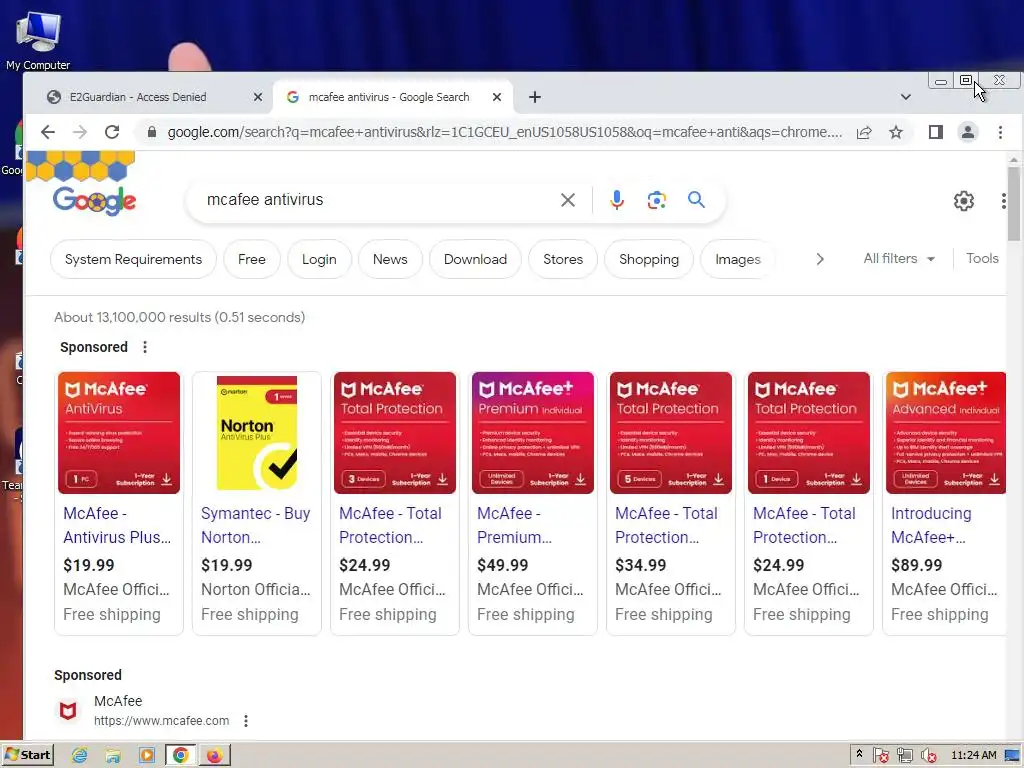1024x768 pixels.
Task: Open Internet Explorer from the taskbar
Action: click(80, 756)
